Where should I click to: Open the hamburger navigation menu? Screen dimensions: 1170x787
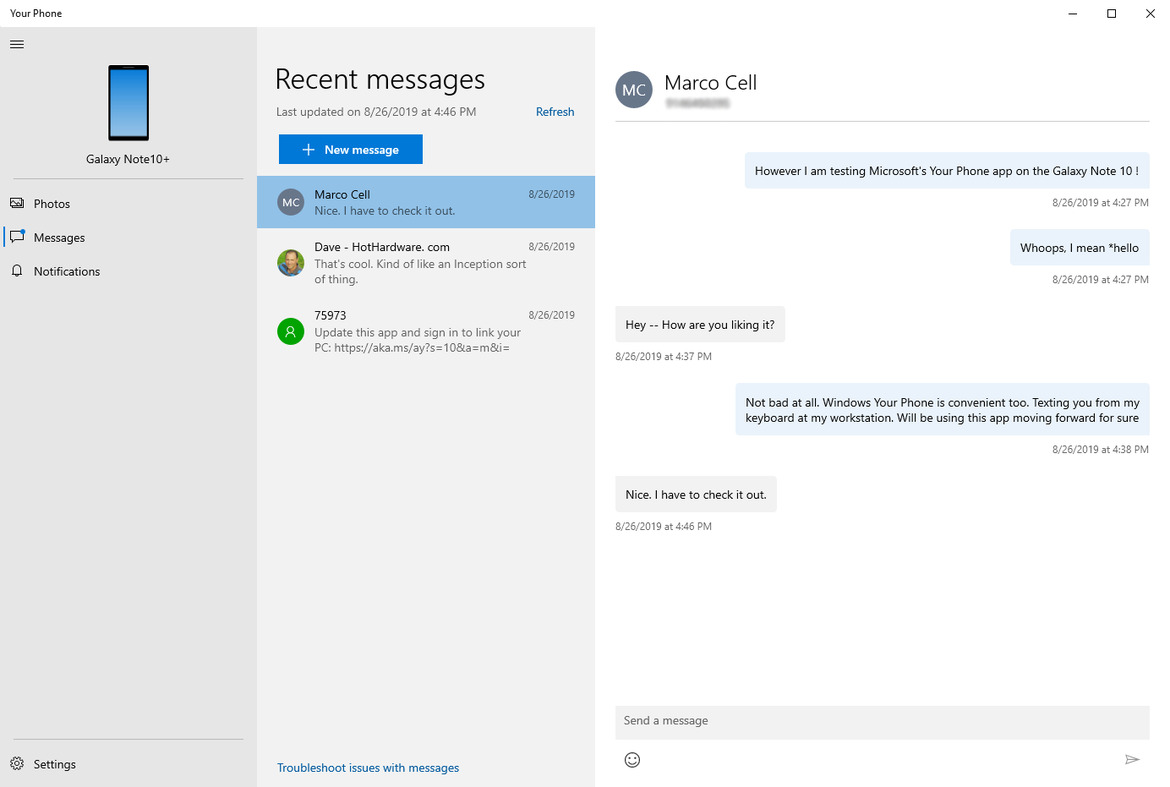click(16, 44)
